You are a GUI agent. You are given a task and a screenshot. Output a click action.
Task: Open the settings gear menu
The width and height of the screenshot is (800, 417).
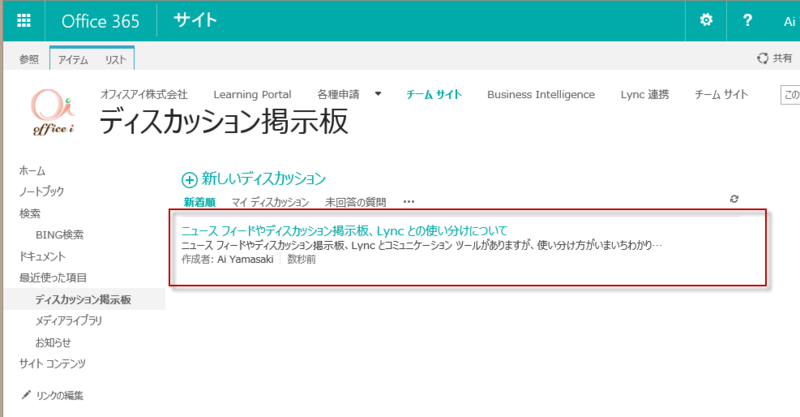pyautogui.click(x=706, y=20)
